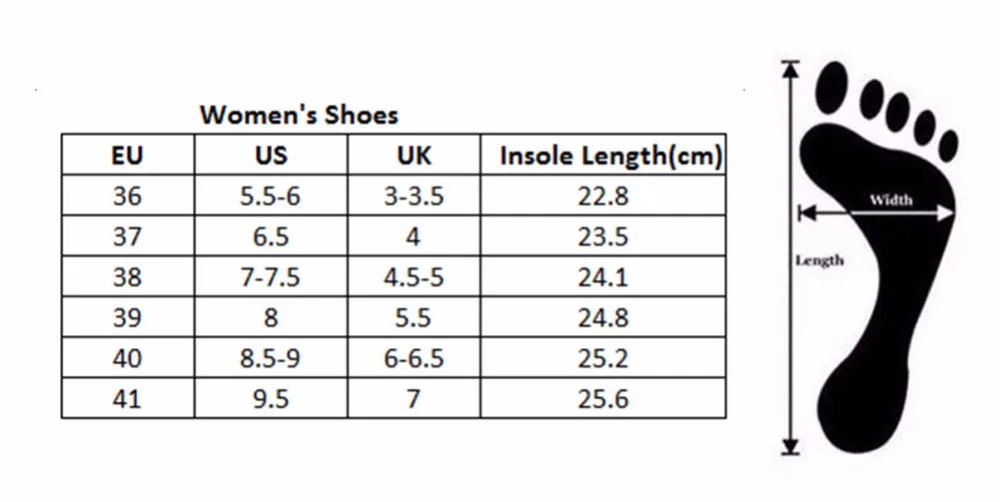Click insole length 25.6 cell

pyautogui.click(x=603, y=399)
